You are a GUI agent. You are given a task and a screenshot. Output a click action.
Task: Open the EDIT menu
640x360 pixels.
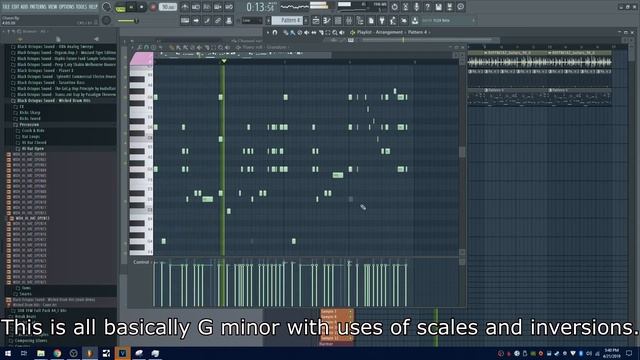[16, 7]
